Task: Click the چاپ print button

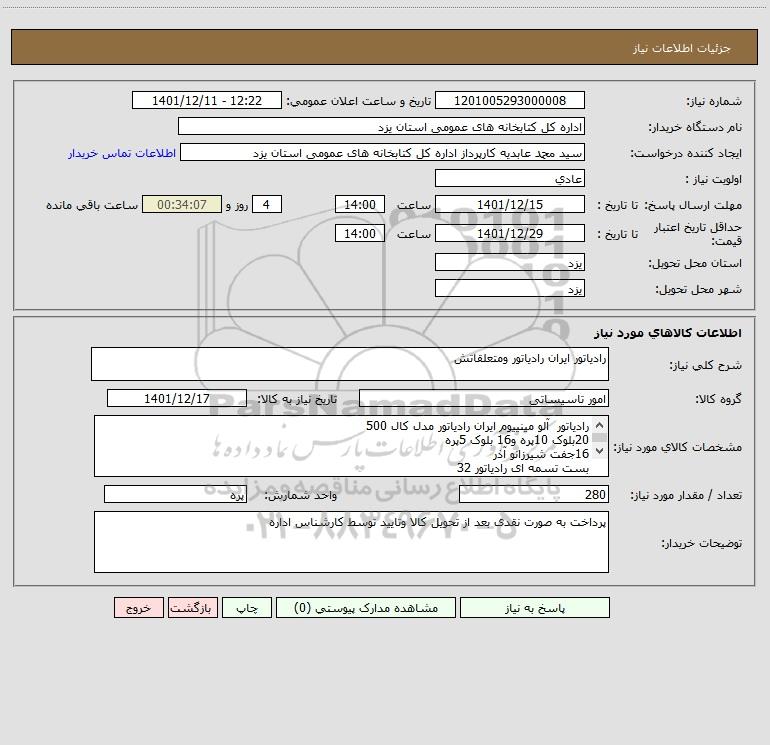Action: [247, 607]
